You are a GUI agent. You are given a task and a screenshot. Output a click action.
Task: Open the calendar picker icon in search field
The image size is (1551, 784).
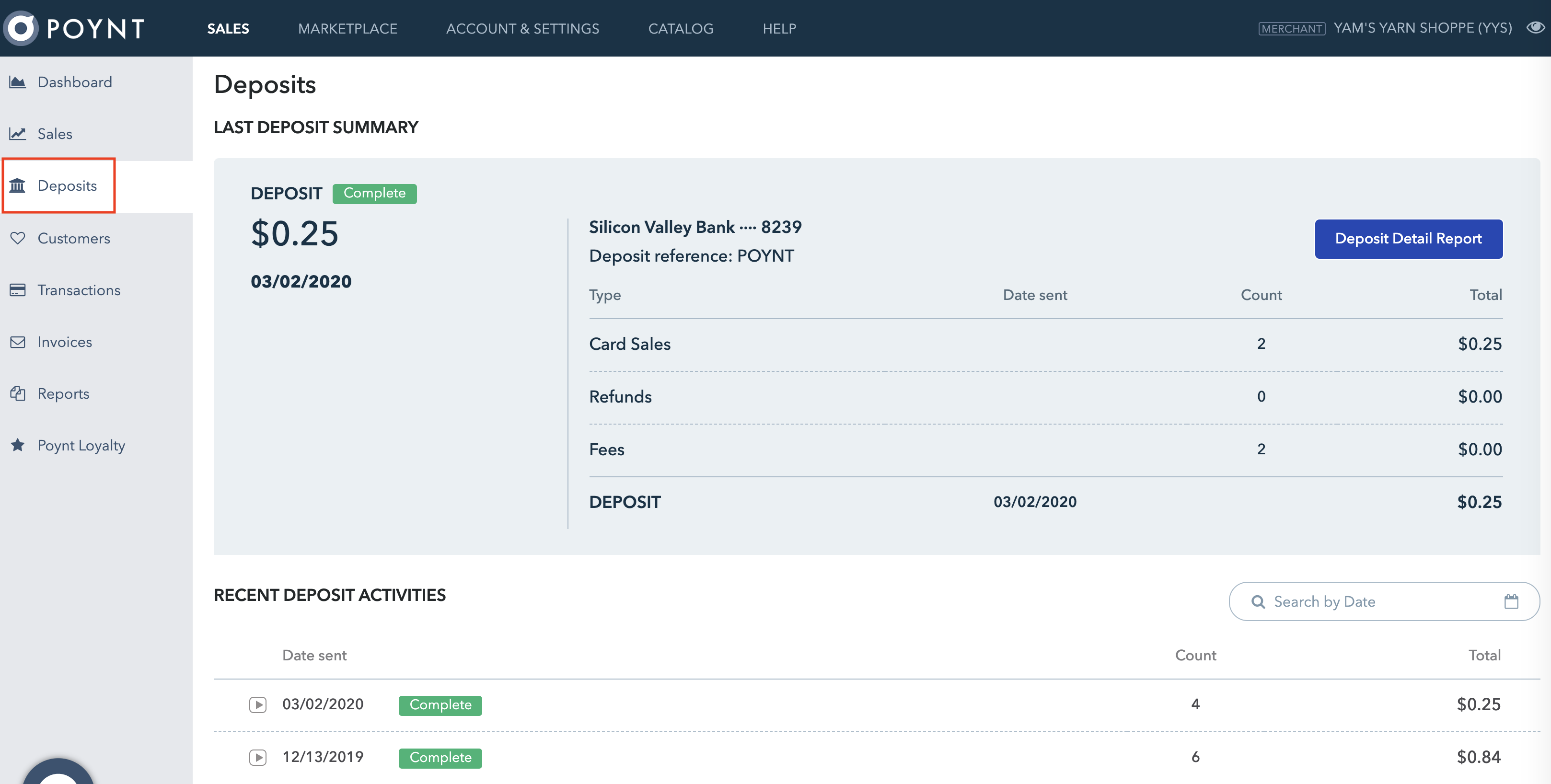click(1511, 601)
